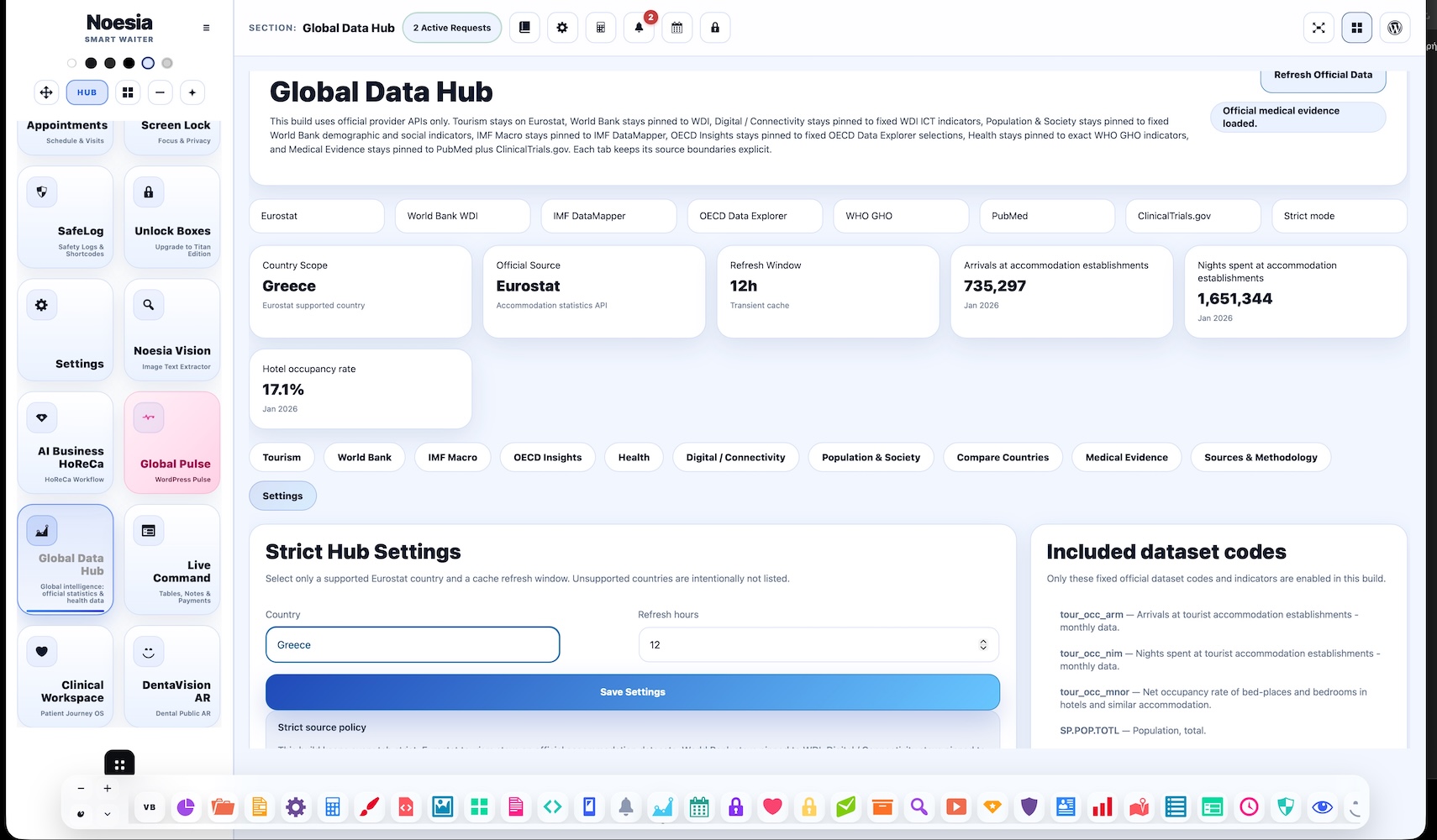Open the Refresh hours stepper arrows
The image size is (1437, 840).
pos(982,645)
